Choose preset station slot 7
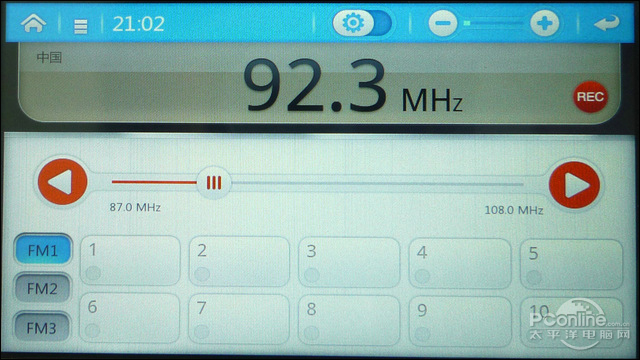 (x=239, y=319)
